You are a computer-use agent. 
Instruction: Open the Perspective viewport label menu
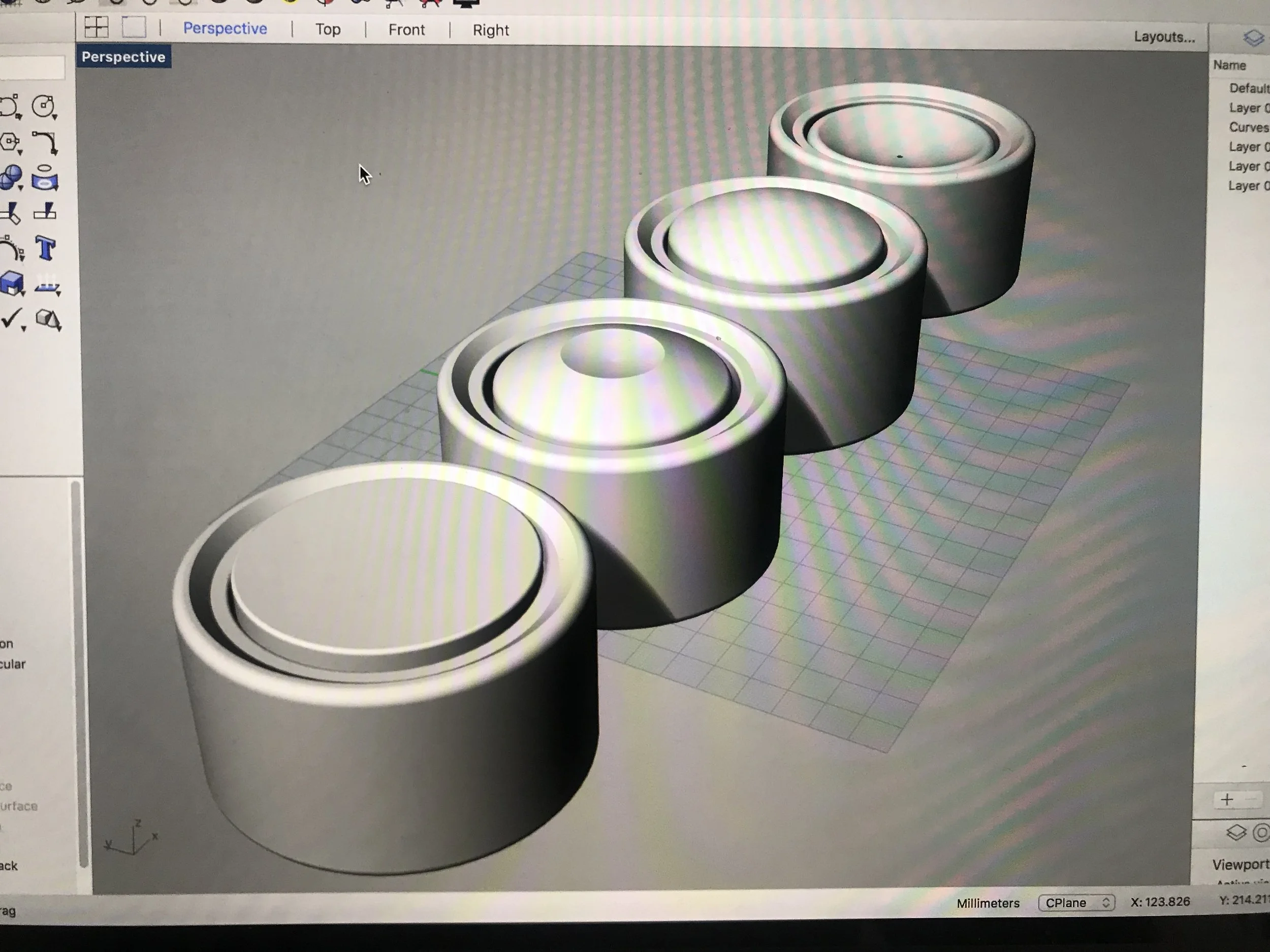123,57
